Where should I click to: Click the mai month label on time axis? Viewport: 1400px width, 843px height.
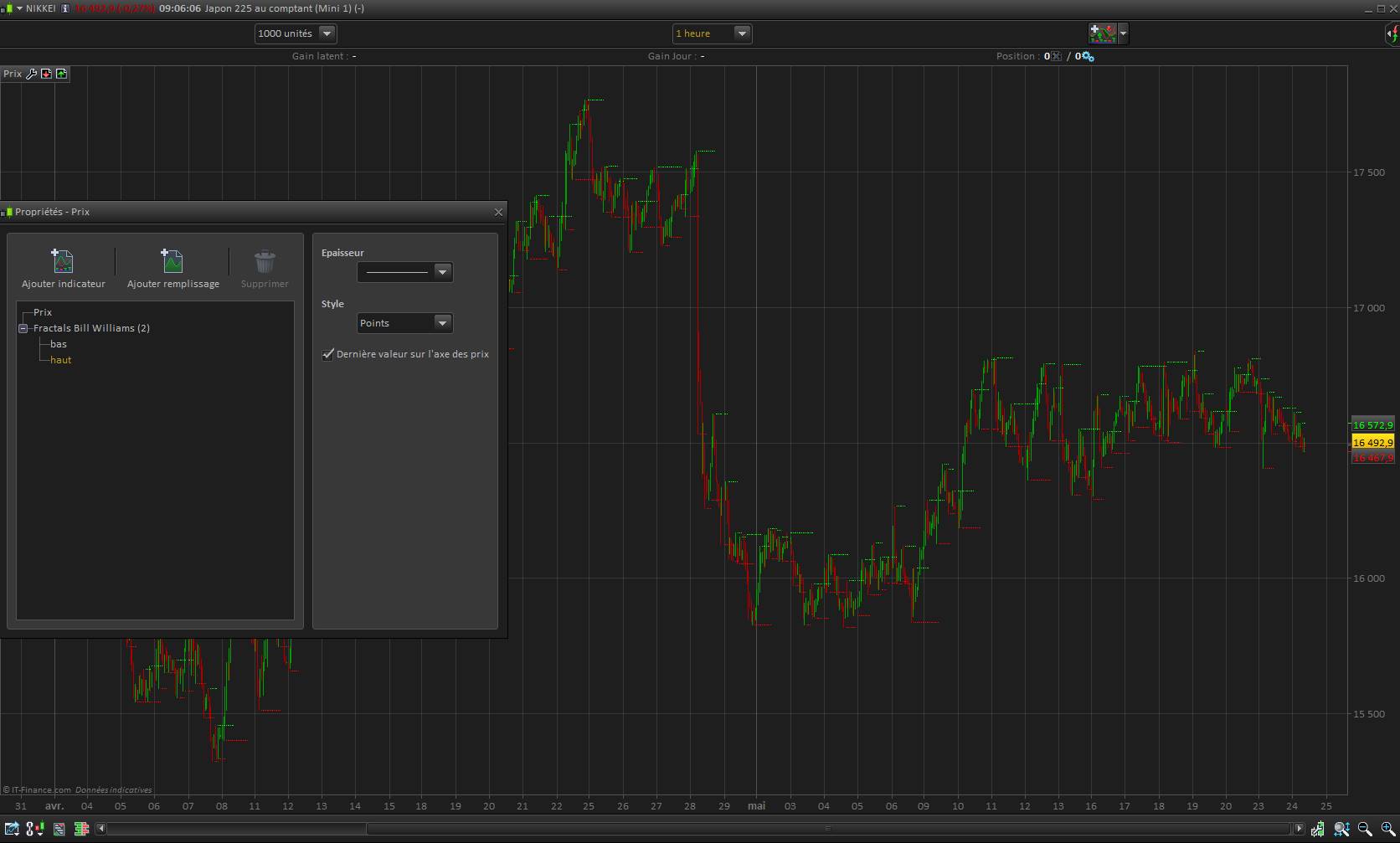[756, 806]
